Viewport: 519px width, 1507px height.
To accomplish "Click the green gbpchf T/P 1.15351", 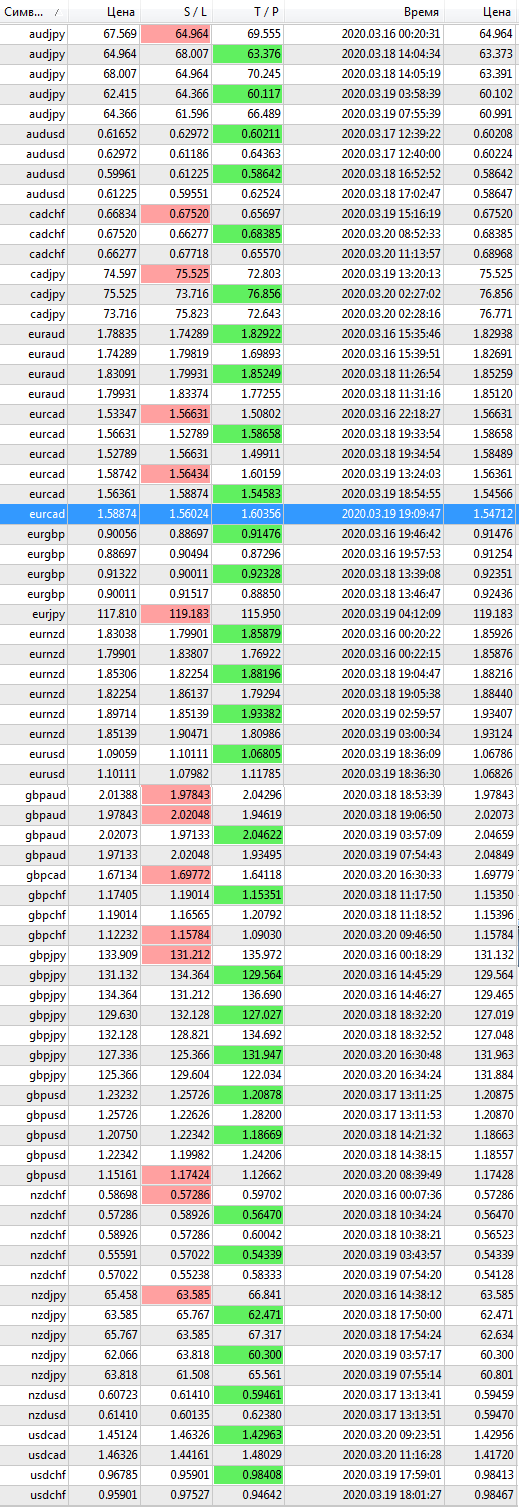I will click(249, 894).
